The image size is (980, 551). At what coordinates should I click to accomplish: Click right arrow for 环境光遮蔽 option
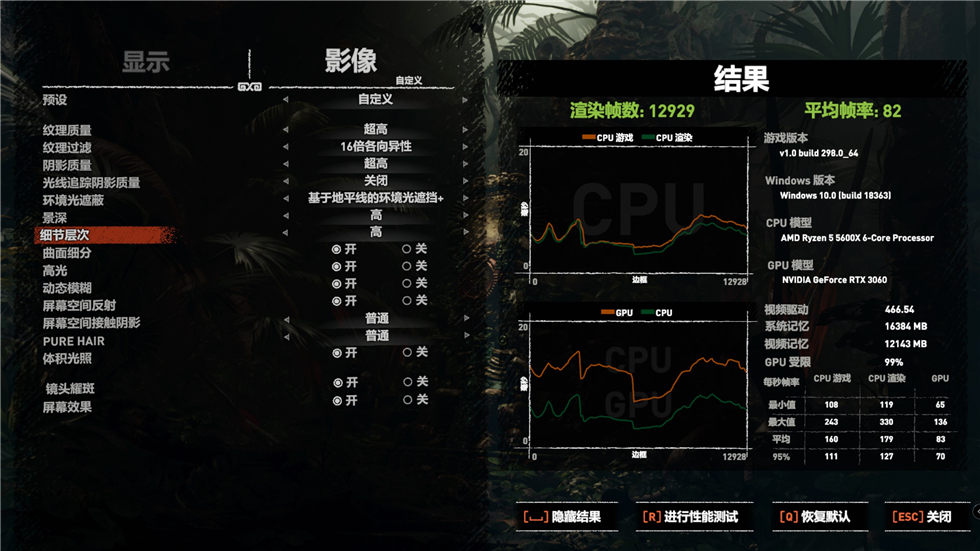465,198
